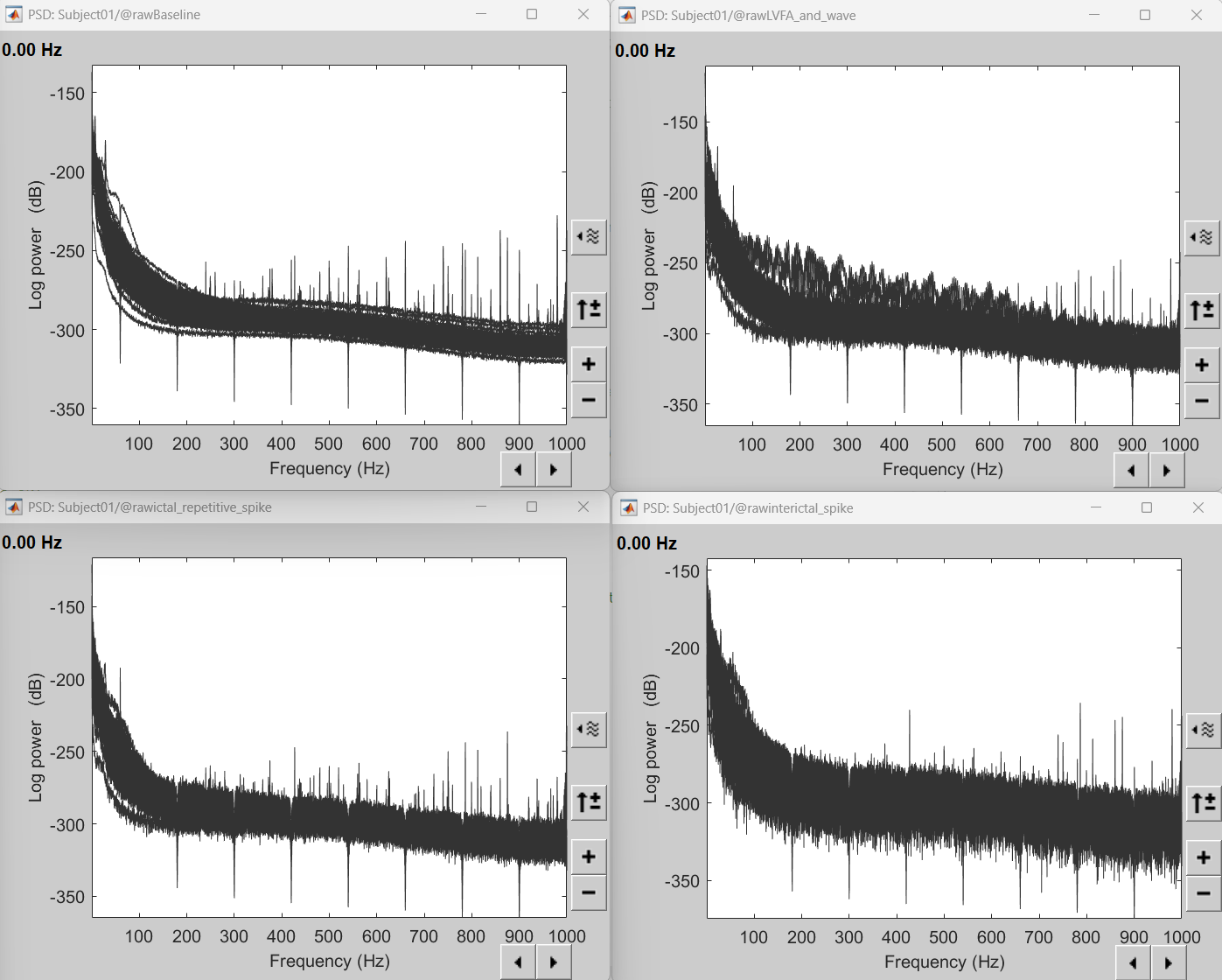Screen dimensions: 1222x980
Task: Click autoscale icon in rawinterictal_spike window
Action: pos(1204,802)
